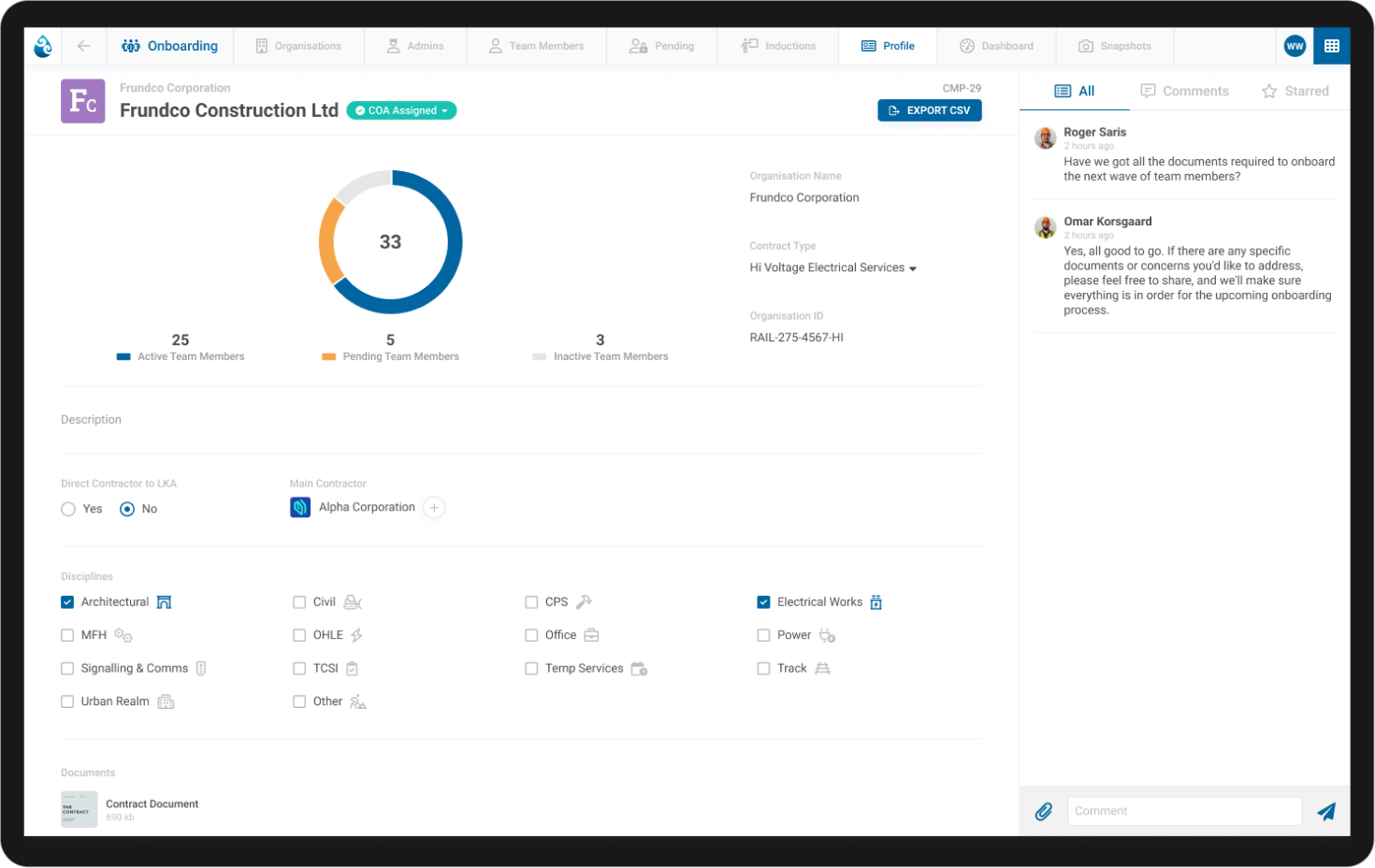Switch to the Dashboard tab
The height and width of the screenshot is (868, 1375).
pyautogui.click(x=997, y=45)
